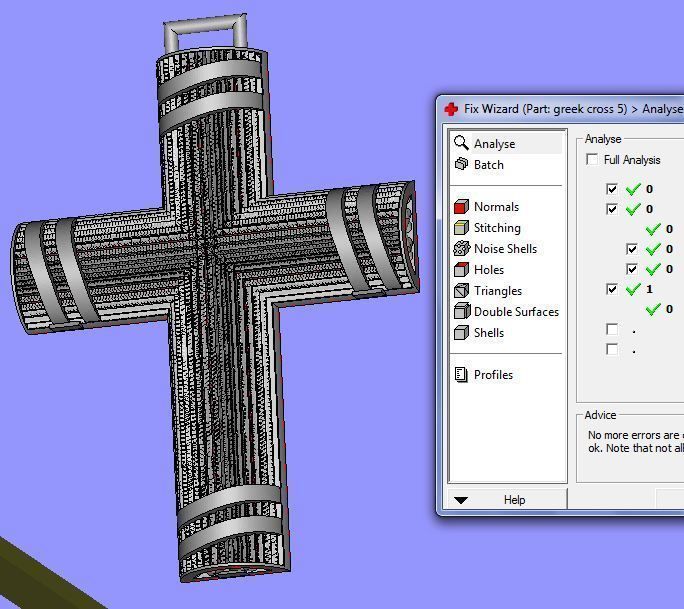The width and height of the screenshot is (684, 609).
Task: Click the Double Surfaces cube icon
Action: pos(462,311)
